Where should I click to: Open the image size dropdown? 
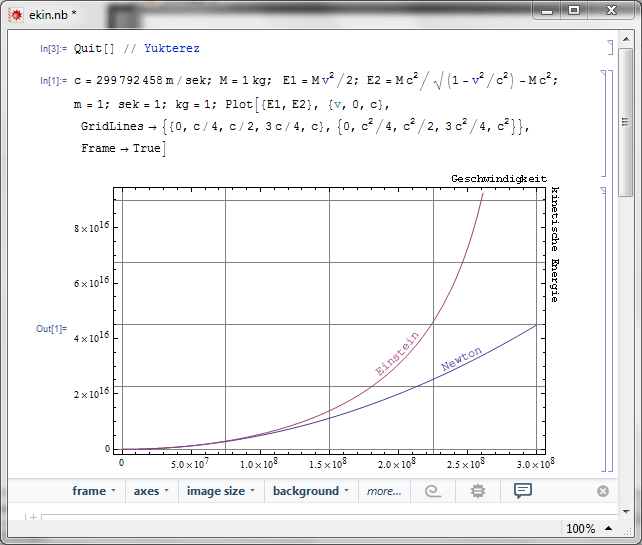[x=221, y=491]
